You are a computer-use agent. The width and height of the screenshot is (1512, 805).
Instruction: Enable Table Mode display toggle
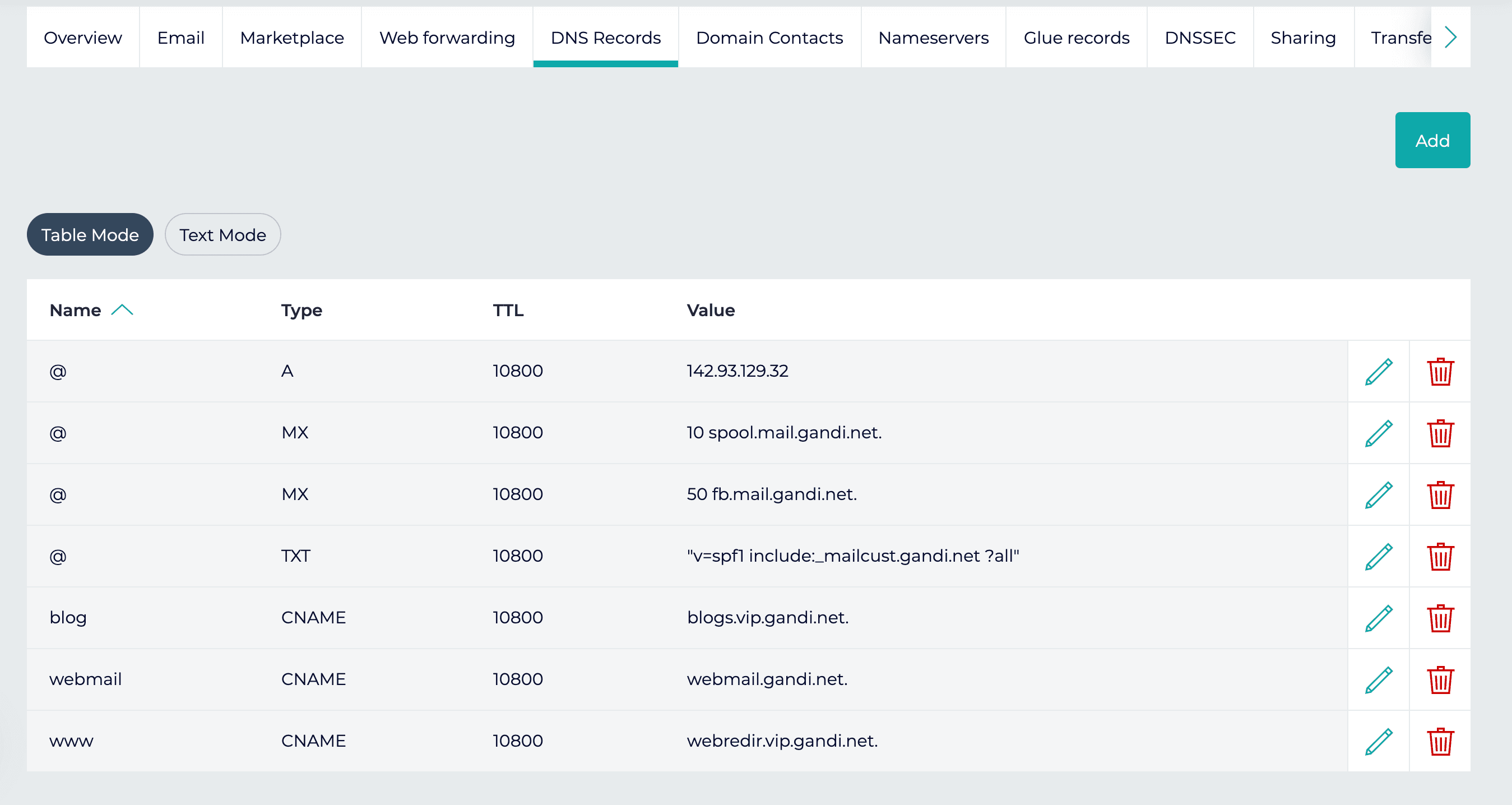89,234
